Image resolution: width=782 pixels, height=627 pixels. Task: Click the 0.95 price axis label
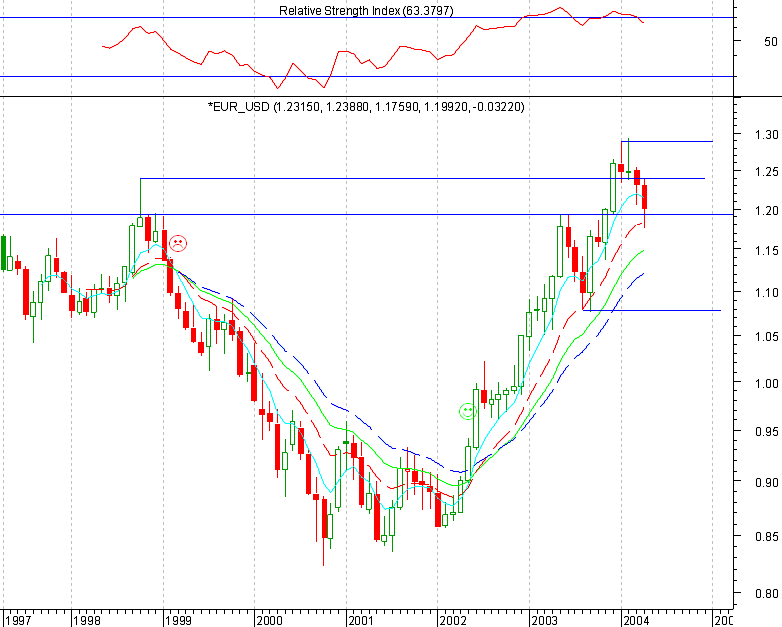pyautogui.click(x=766, y=431)
